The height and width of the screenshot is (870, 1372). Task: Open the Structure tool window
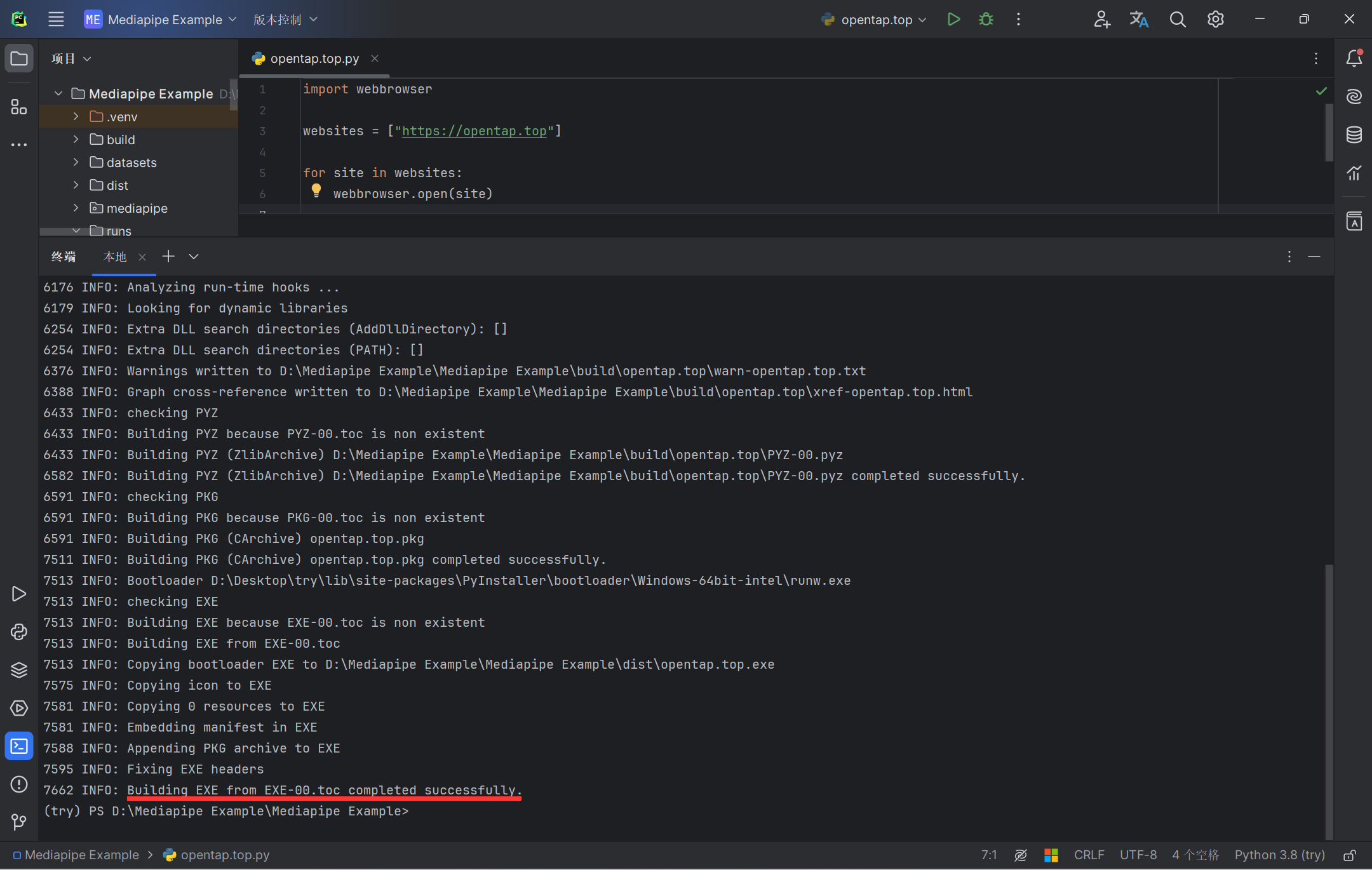(19, 107)
